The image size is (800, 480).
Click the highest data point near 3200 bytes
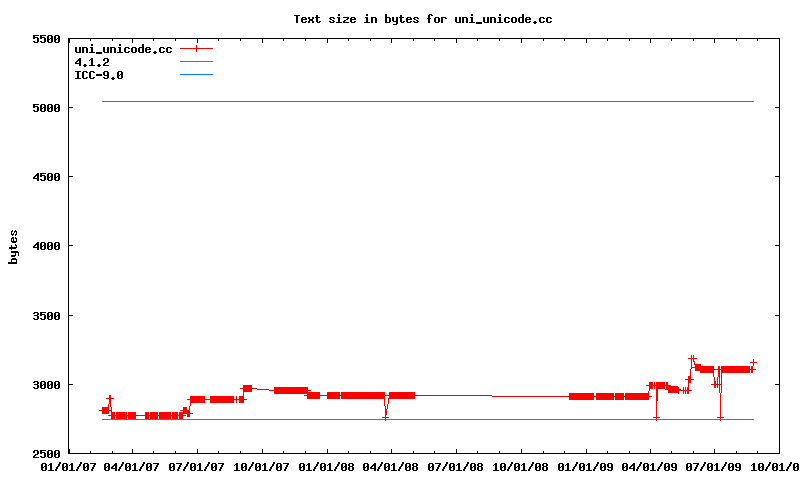tap(691, 358)
